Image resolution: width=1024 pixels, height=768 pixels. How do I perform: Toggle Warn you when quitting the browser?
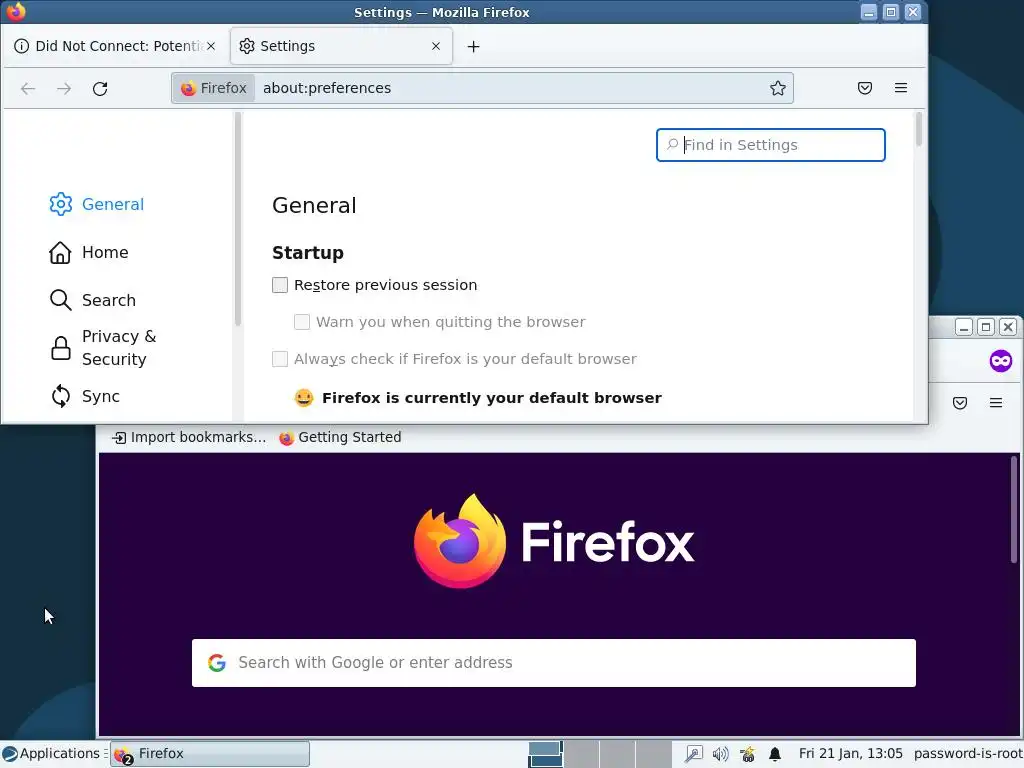[302, 322]
